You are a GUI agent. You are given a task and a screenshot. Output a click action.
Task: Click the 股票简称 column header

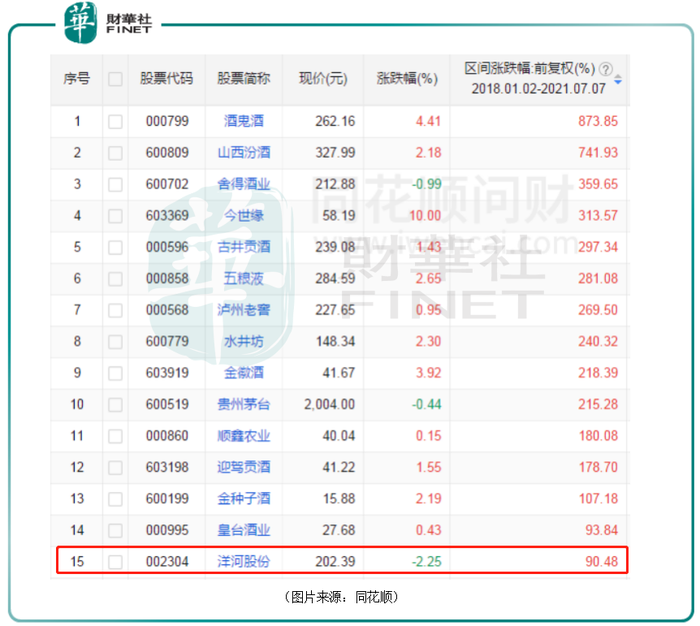click(244, 79)
